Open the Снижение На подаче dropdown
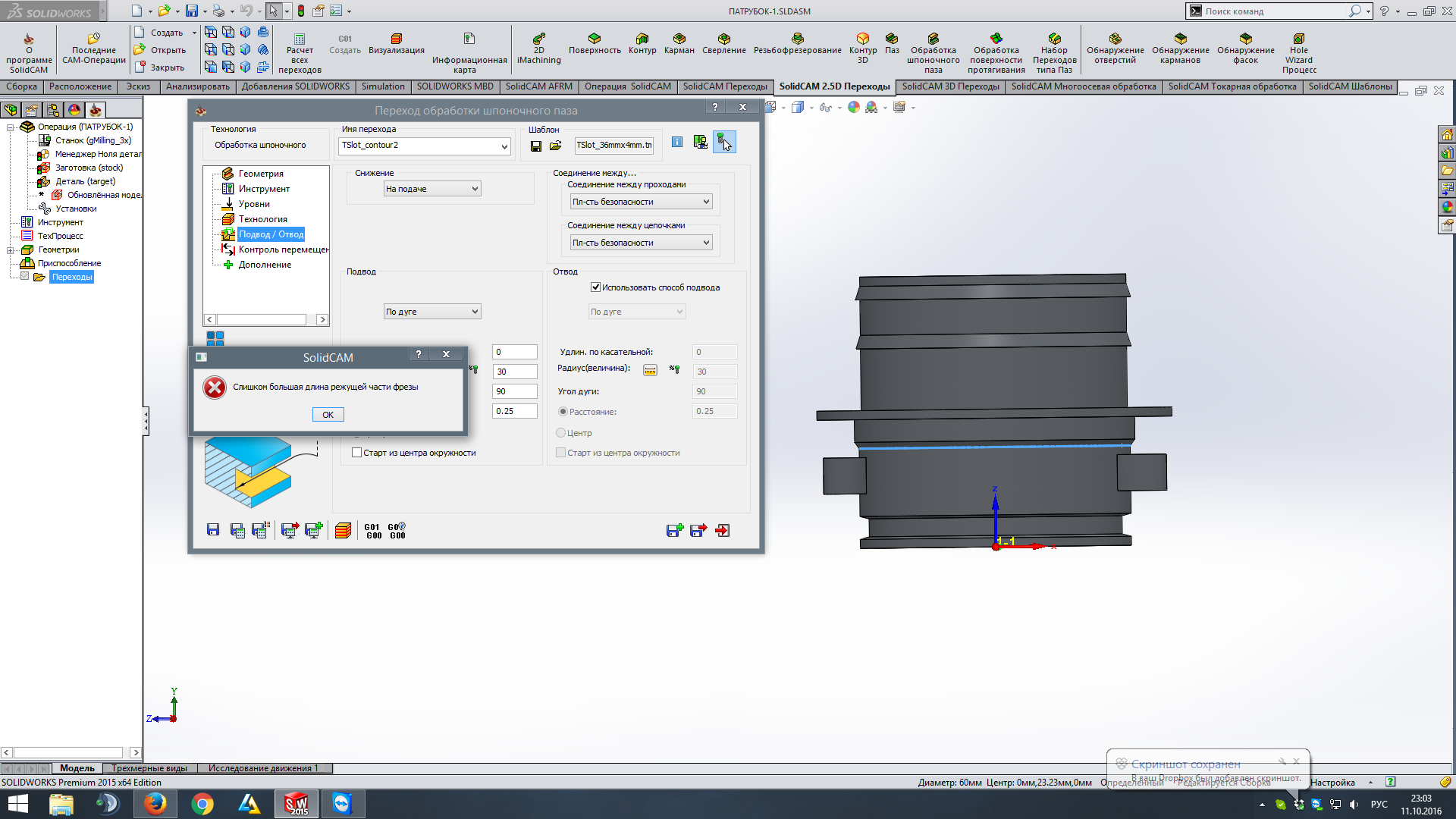 click(x=432, y=189)
